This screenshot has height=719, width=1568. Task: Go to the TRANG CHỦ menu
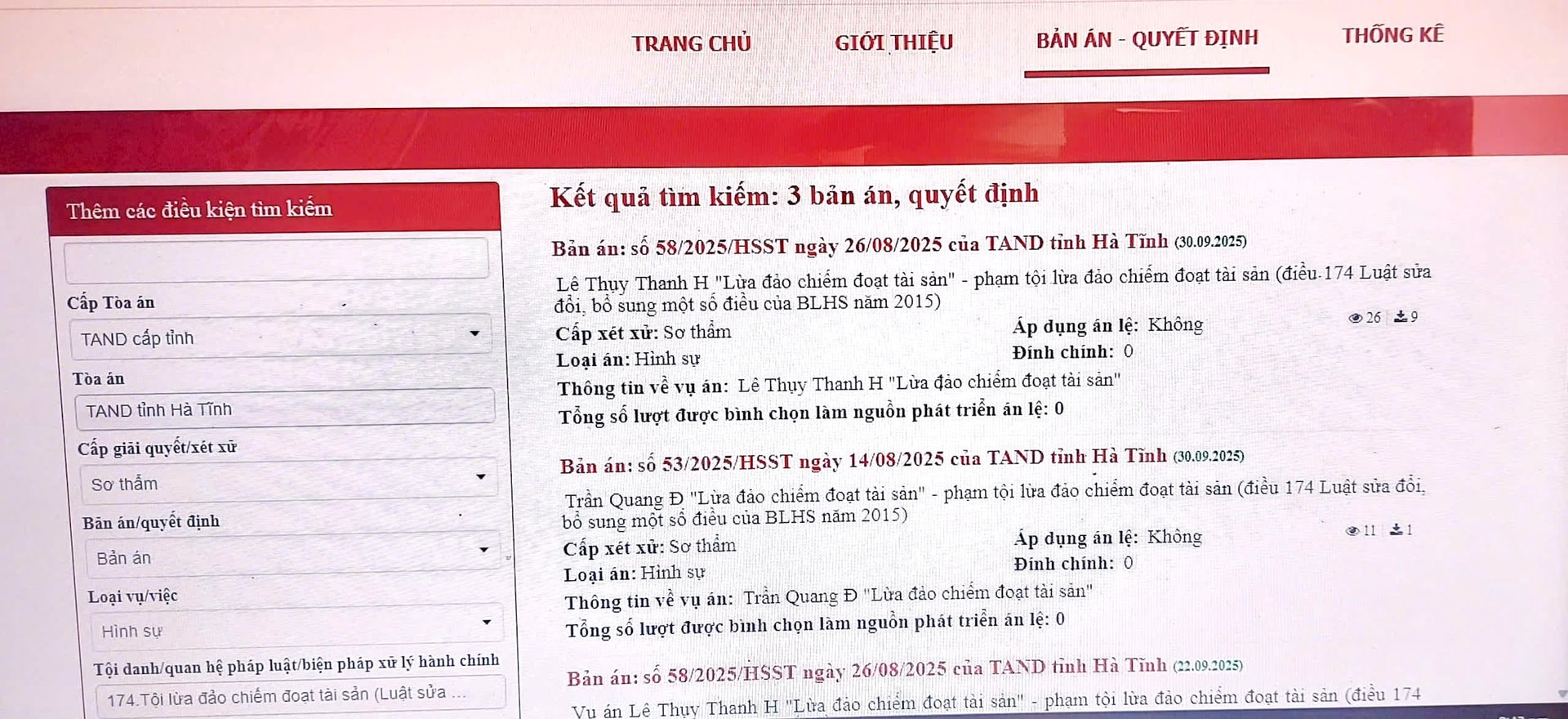pos(691,43)
